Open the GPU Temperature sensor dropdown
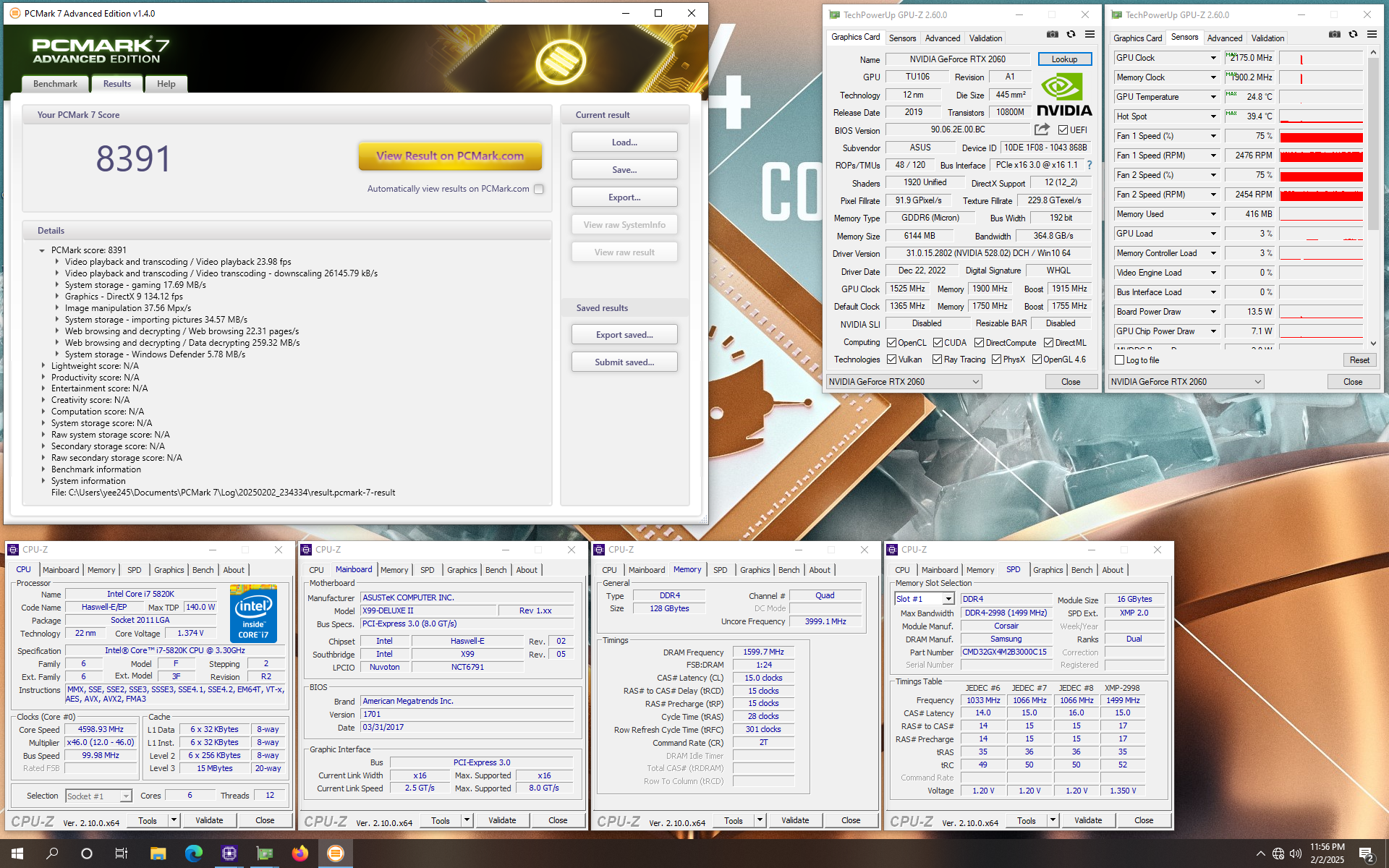The width and height of the screenshot is (1389, 868). pyautogui.click(x=1213, y=97)
